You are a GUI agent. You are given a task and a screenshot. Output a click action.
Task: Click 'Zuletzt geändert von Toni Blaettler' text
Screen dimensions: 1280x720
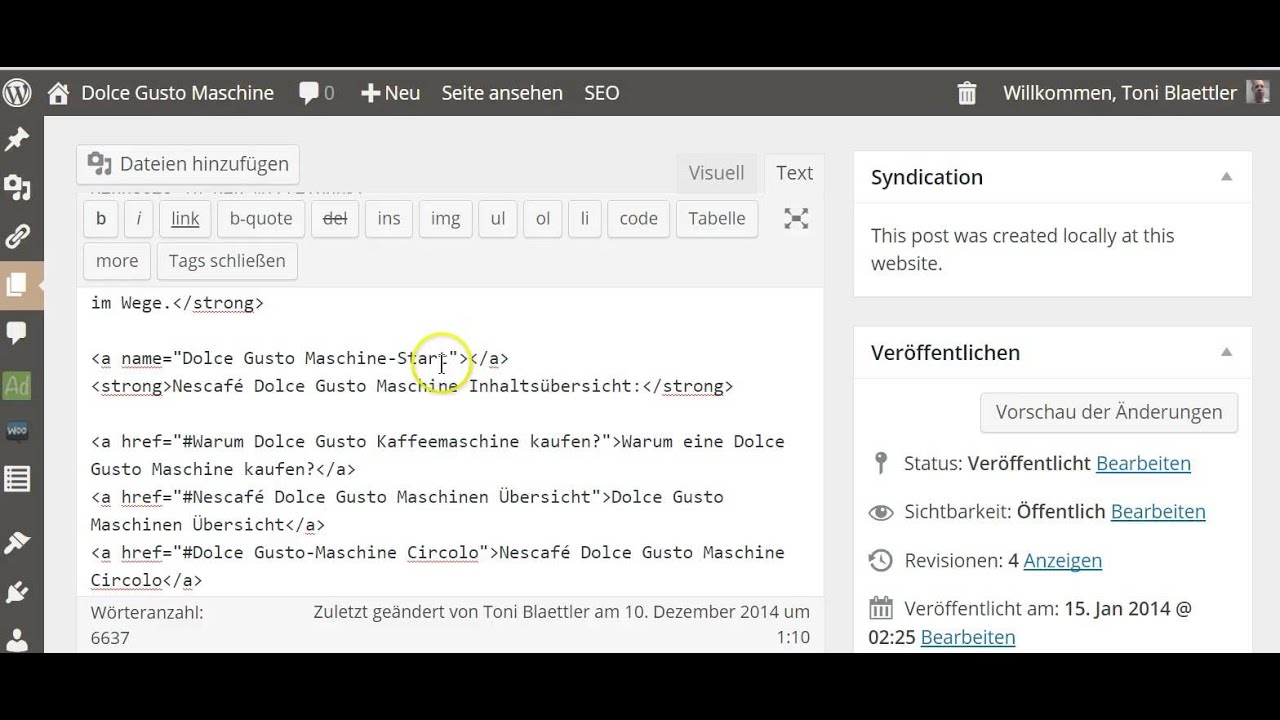tap(451, 612)
